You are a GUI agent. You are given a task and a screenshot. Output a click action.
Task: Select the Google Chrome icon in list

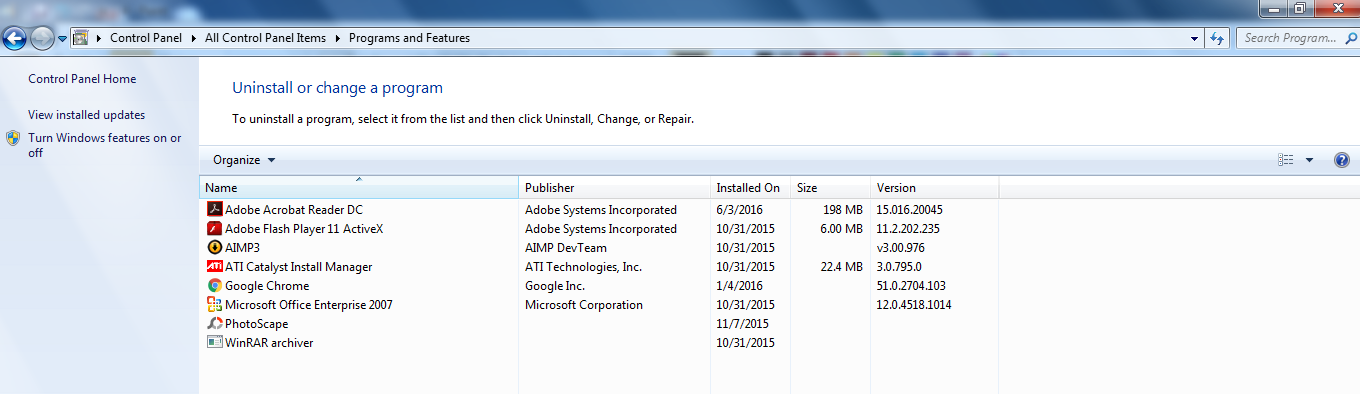(x=213, y=286)
